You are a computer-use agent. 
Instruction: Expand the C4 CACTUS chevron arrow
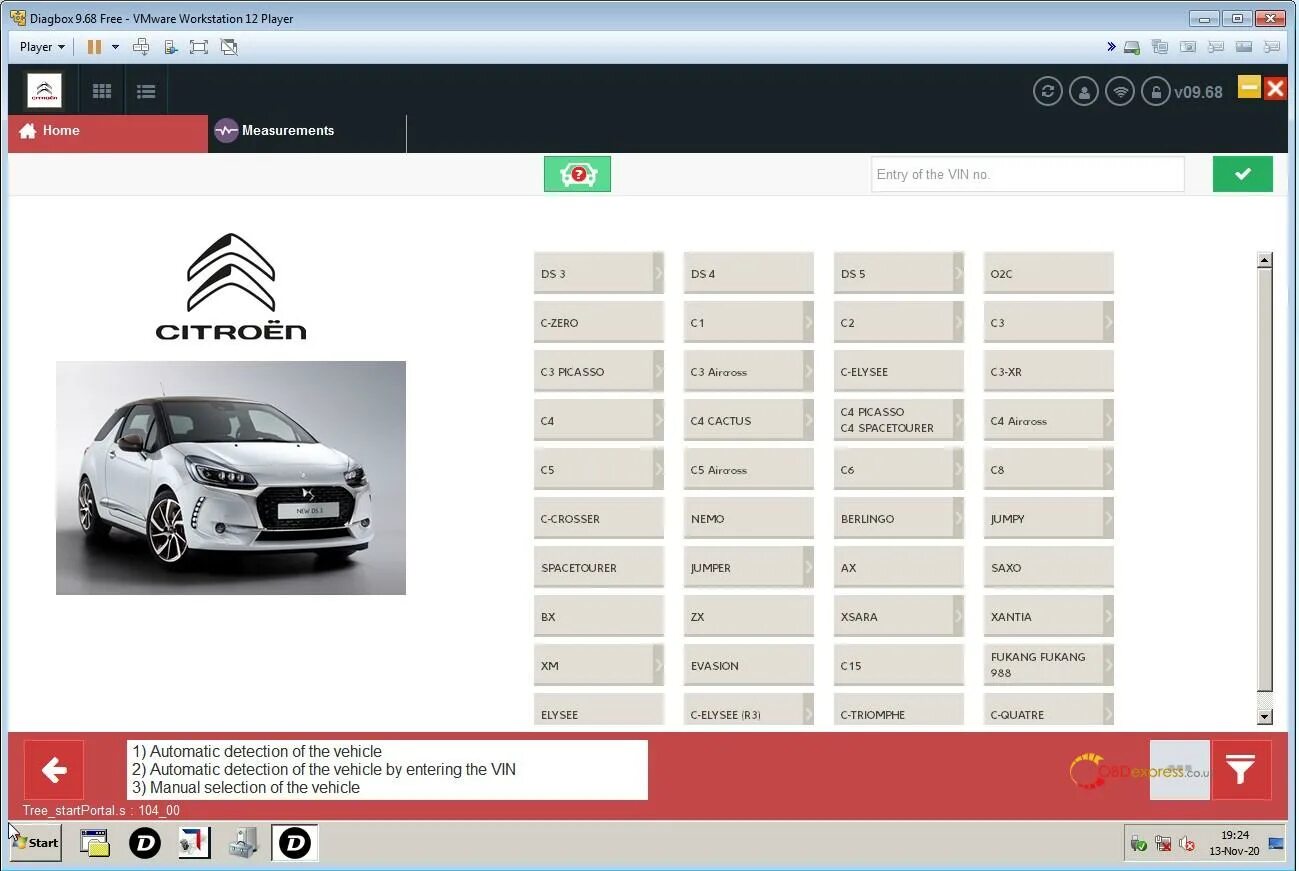tap(808, 420)
